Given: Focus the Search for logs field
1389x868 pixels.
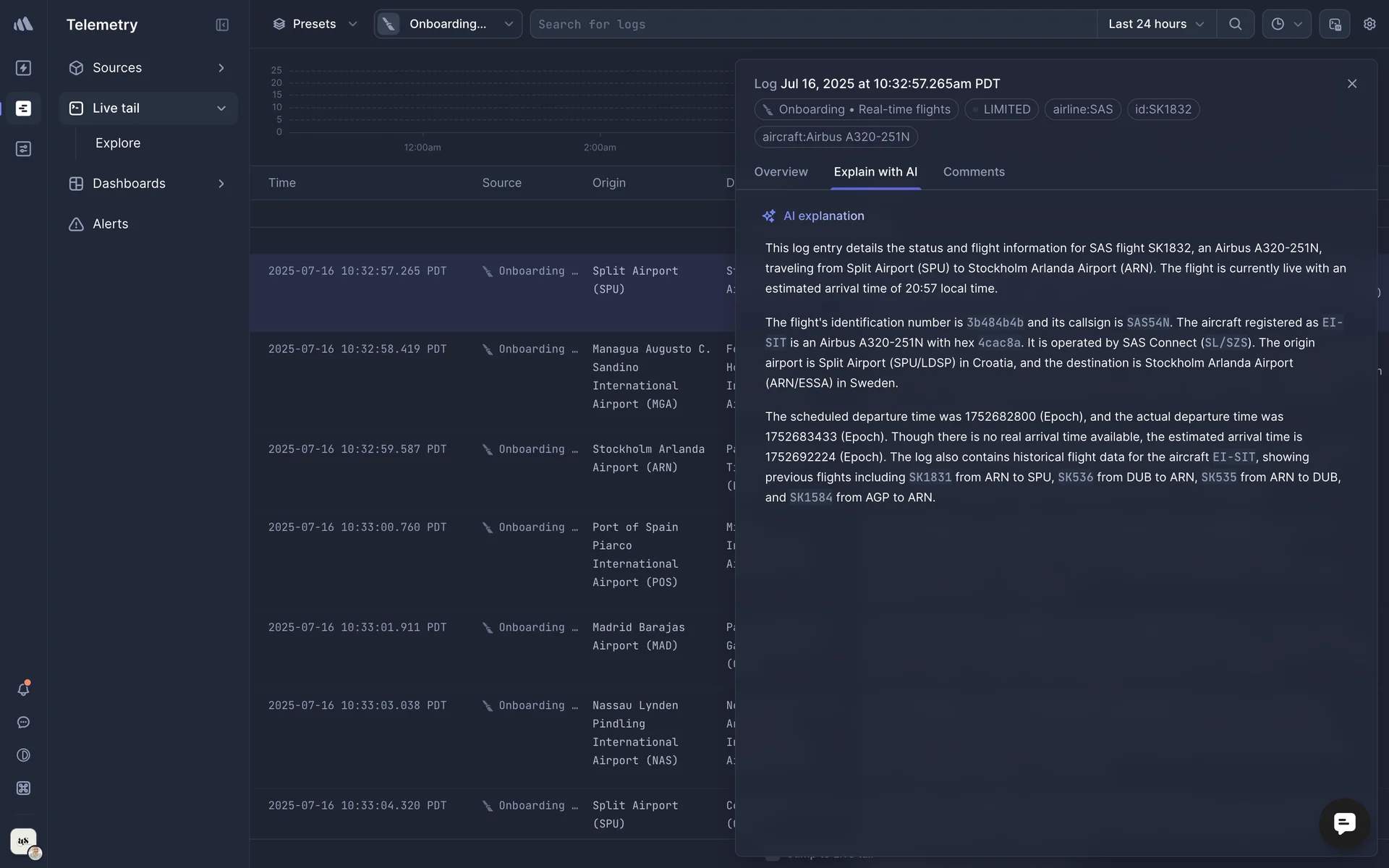Looking at the screenshot, I should 810,24.
